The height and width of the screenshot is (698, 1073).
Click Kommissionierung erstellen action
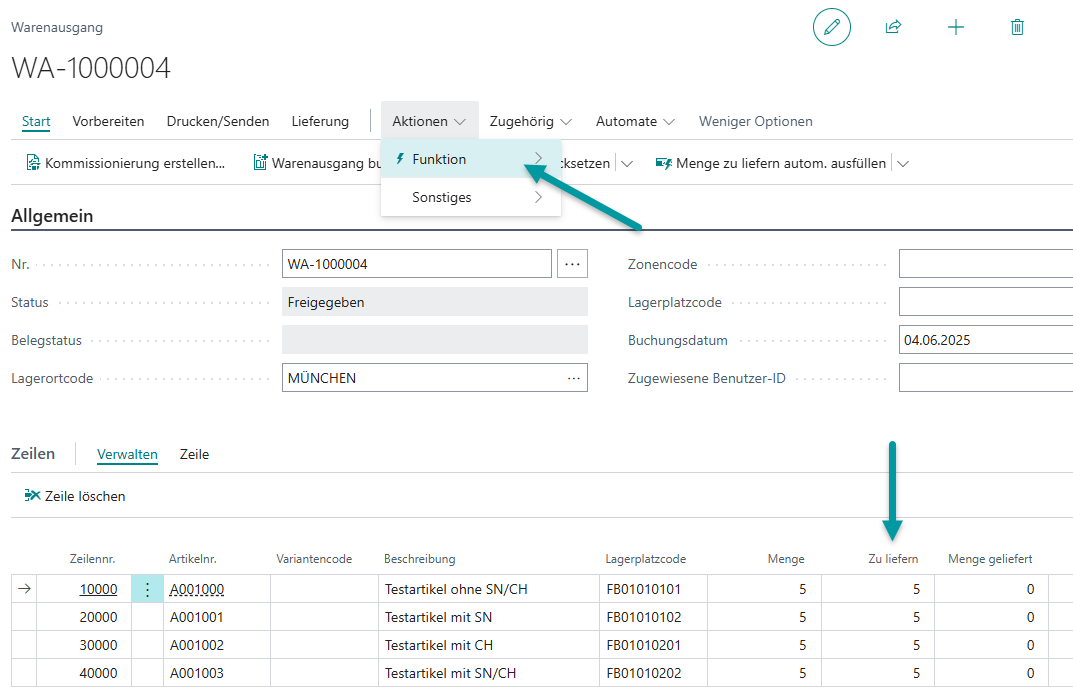pyautogui.click(x=125, y=163)
